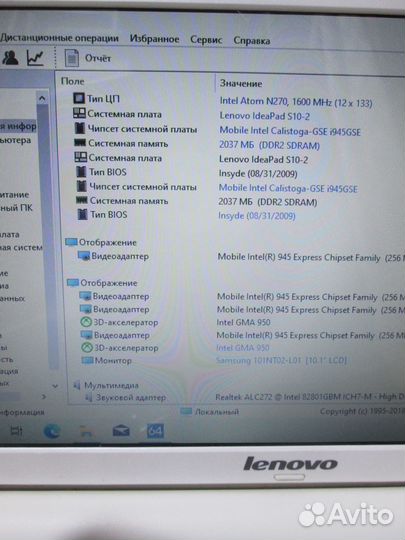This screenshot has width=405, height=540.
Task: Open the users icon in the toolbar
Action: pyautogui.click(x=10, y=57)
